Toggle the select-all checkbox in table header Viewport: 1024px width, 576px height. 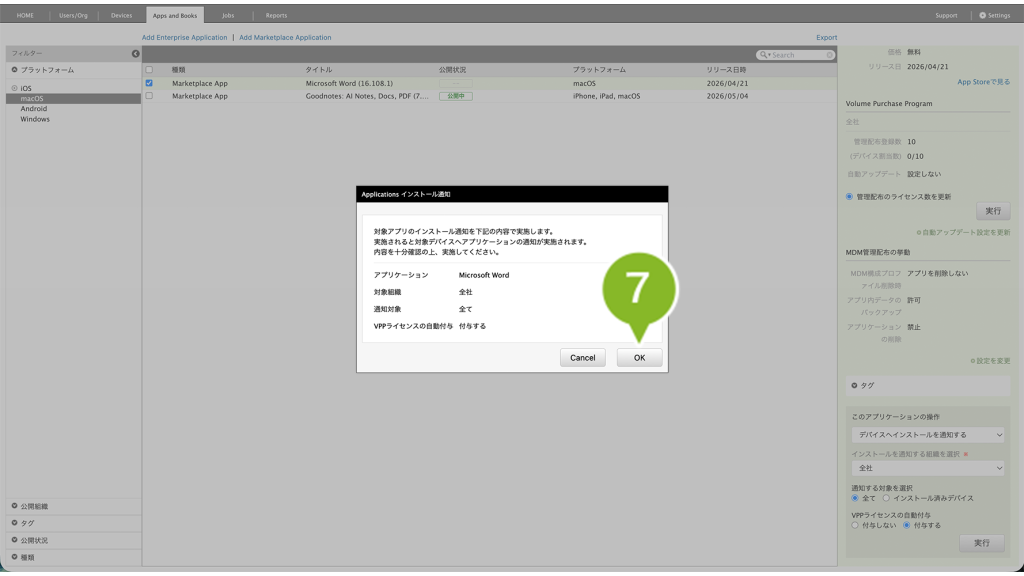(149, 70)
